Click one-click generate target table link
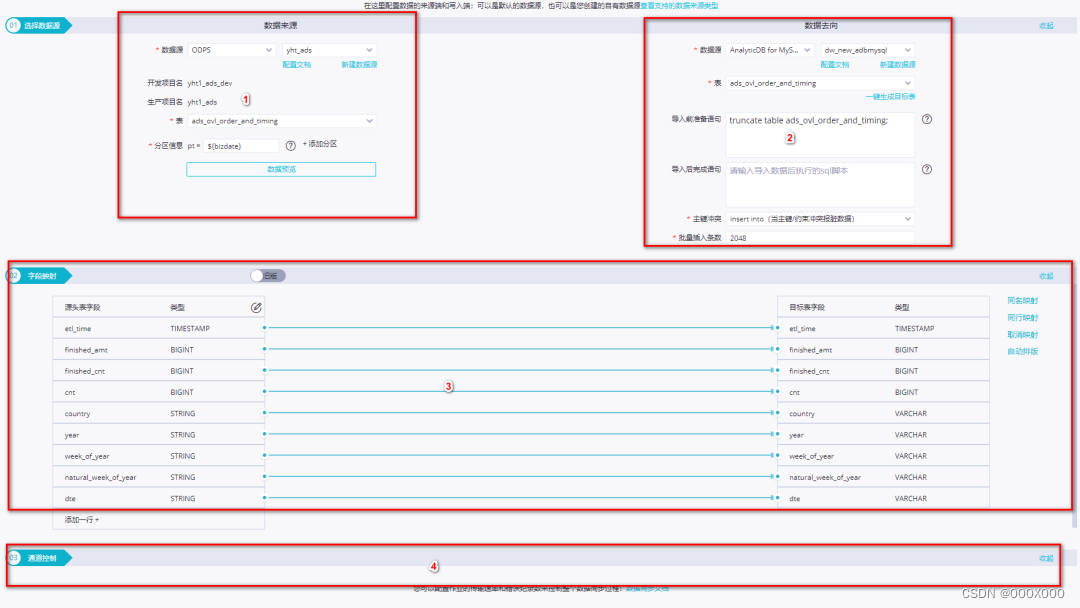This screenshot has width=1080, height=608. pos(890,96)
